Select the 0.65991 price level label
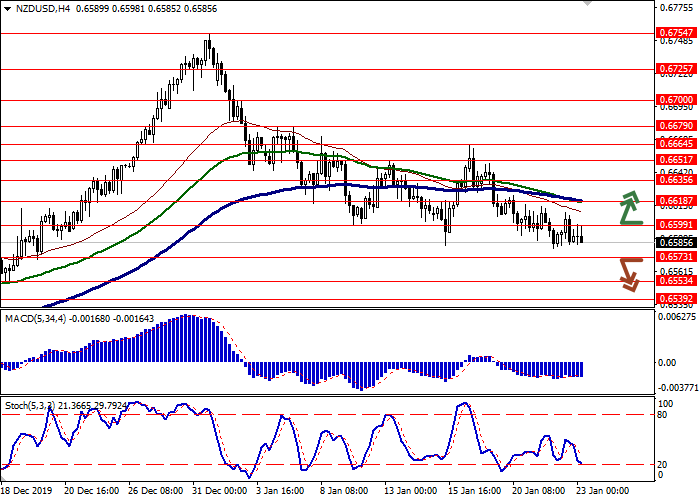This screenshot has height=500, width=700. (x=676, y=225)
